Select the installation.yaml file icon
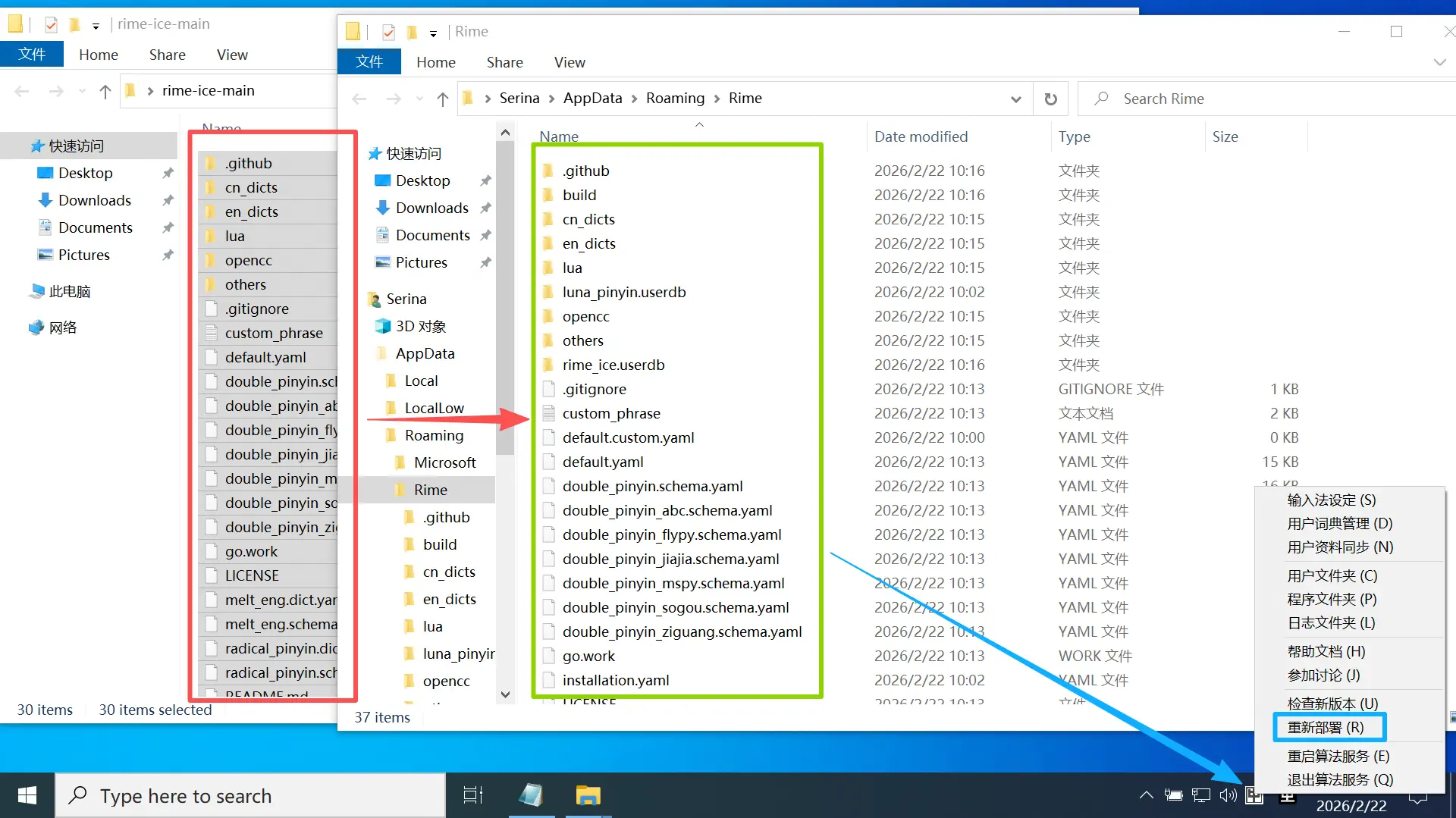The height and width of the screenshot is (818, 1456). pos(550,681)
